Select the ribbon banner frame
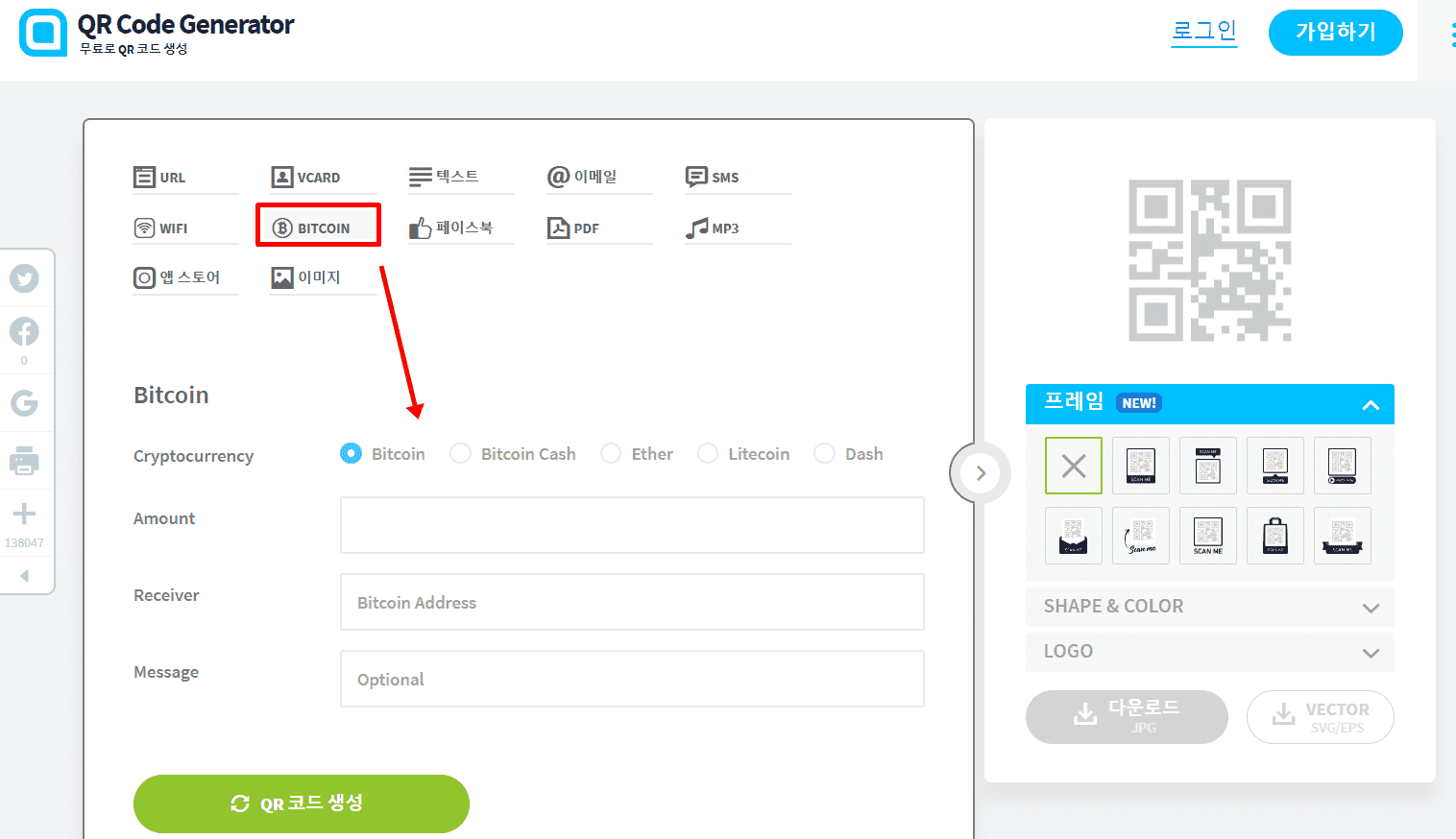This screenshot has height=839, width=1456. pyautogui.click(x=1343, y=536)
